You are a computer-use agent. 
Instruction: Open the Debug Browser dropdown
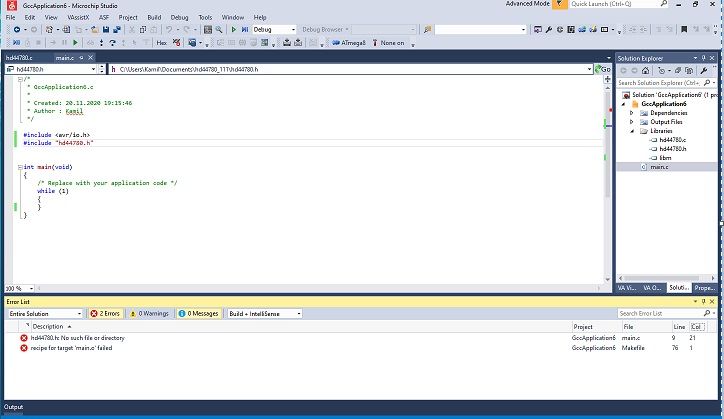click(326, 30)
